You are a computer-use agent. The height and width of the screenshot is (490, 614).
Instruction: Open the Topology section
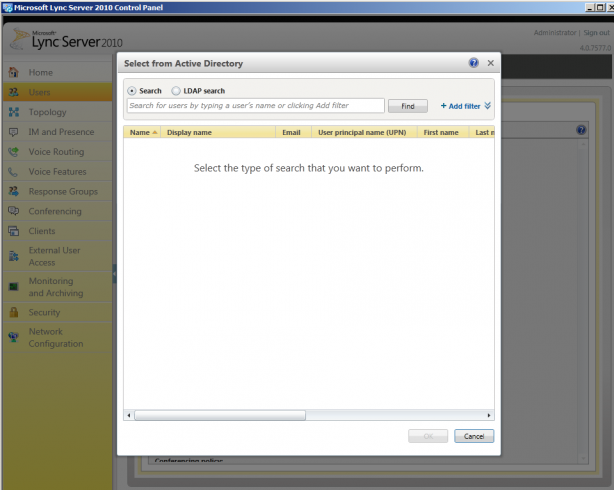[58, 112]
